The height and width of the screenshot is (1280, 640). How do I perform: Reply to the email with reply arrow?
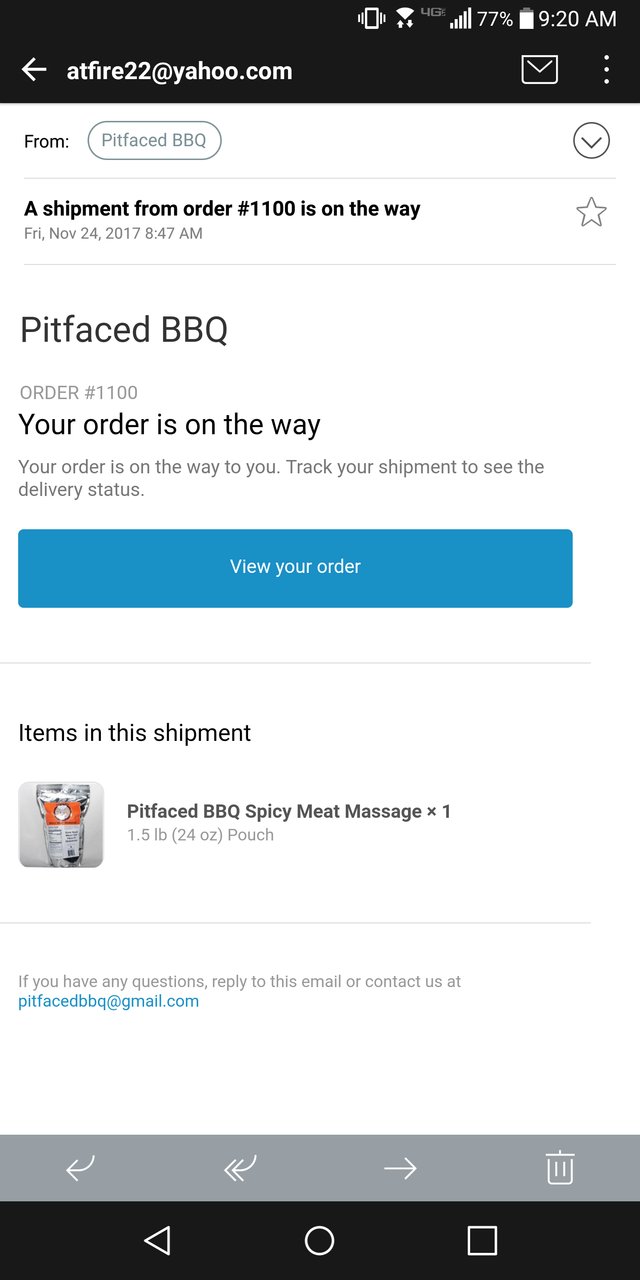coord(80,1167)
